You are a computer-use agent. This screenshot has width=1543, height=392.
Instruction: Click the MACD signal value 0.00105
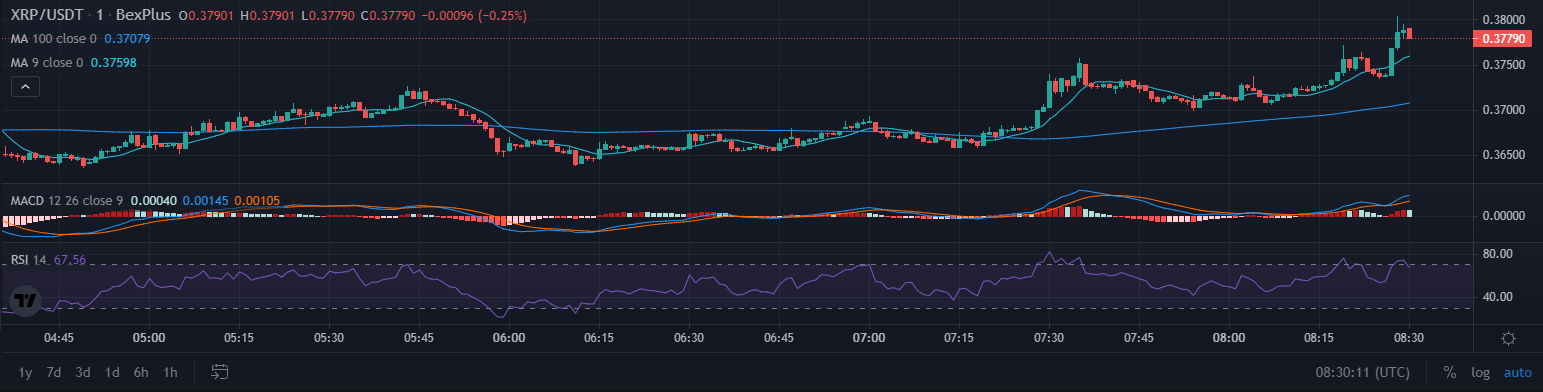click(257, 201)
